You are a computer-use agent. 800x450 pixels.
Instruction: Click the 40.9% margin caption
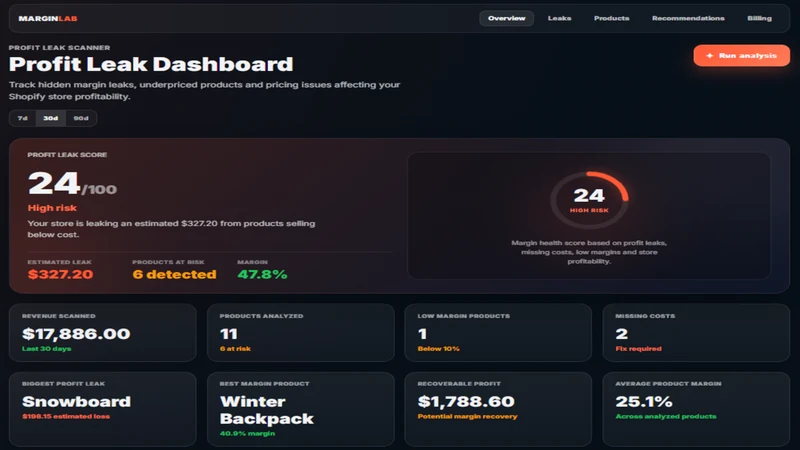(x=247, y=434)
